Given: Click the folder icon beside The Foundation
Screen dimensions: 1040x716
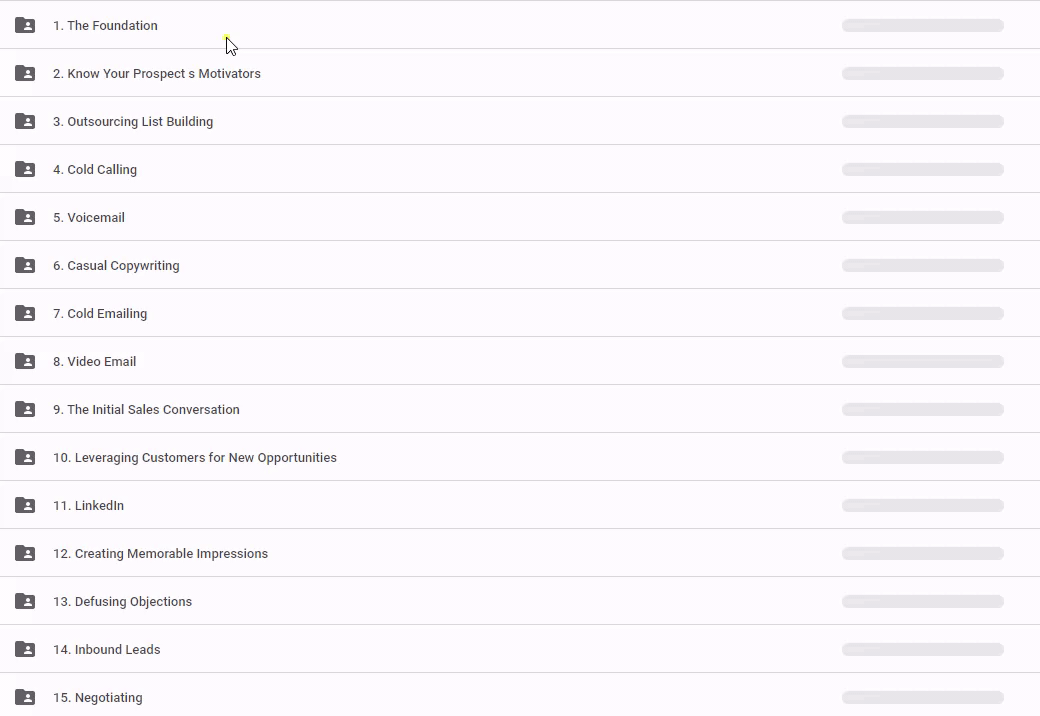Looking at the screenshot, I should coord(25,25).
